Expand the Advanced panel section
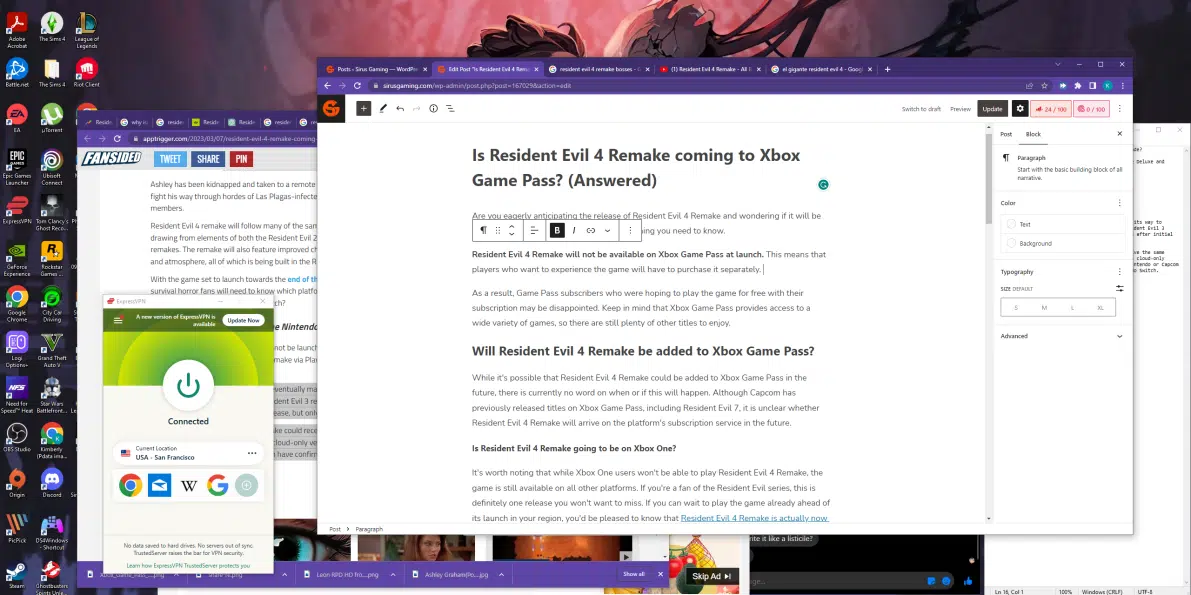Image resolution: width=1191 pixels, height=595 pixels. click(1060, 336)
